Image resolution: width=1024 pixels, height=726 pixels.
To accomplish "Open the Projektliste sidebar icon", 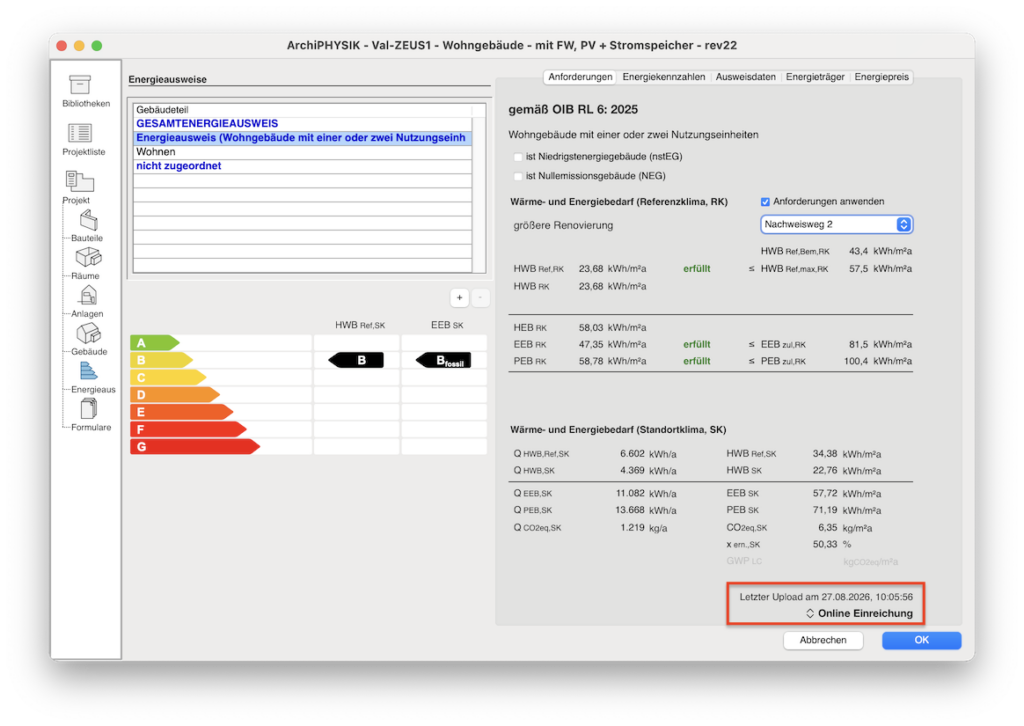I will 80,133.
